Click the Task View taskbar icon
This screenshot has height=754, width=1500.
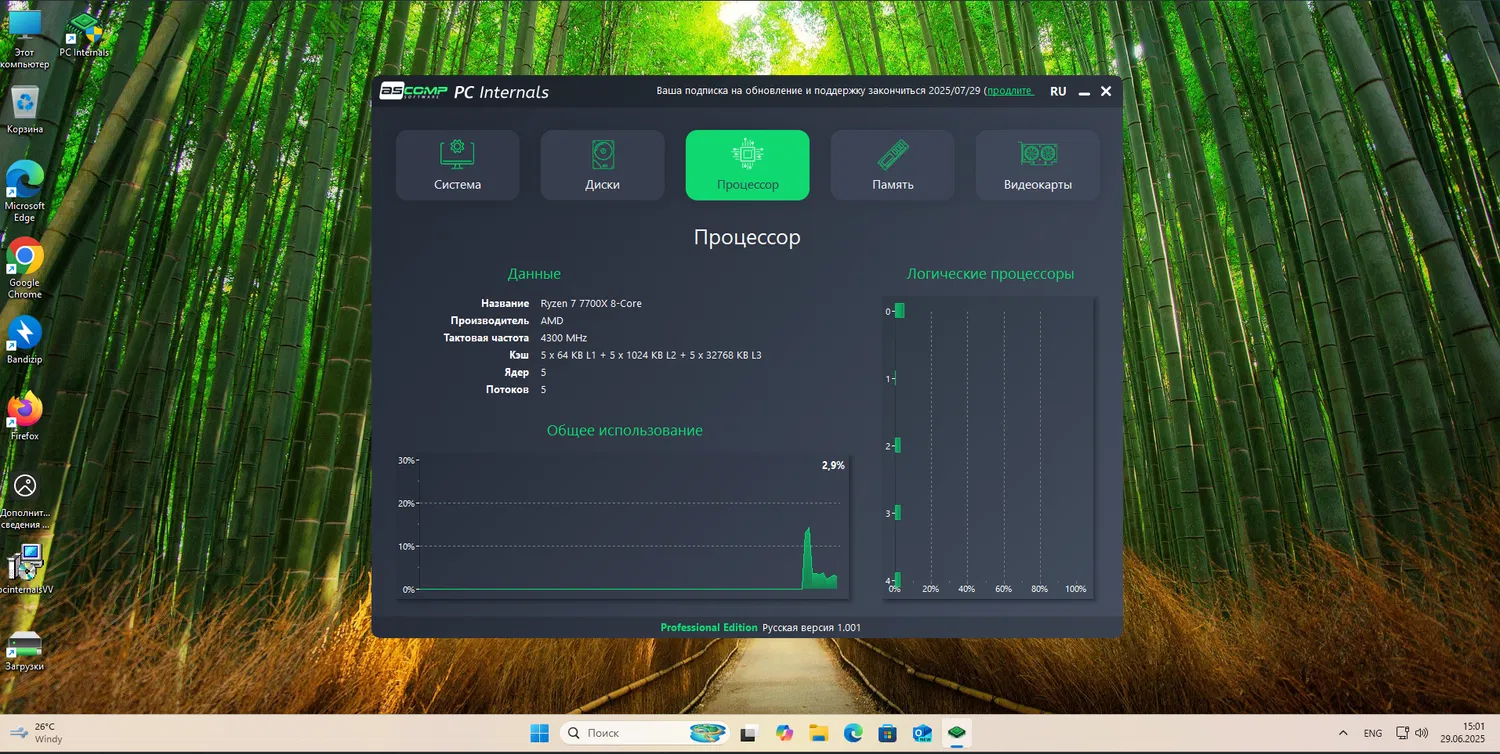coord(747,734)
